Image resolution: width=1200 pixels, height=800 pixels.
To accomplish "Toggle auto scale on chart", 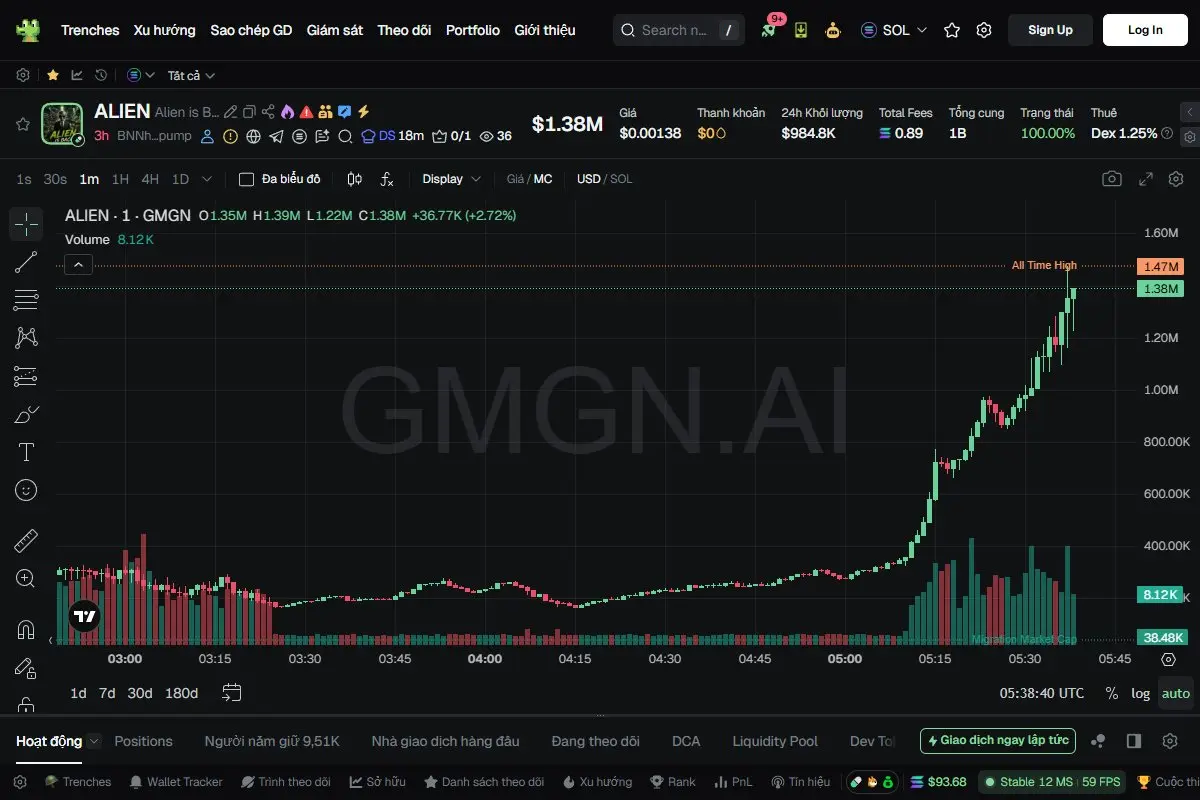I will 1176,693.
